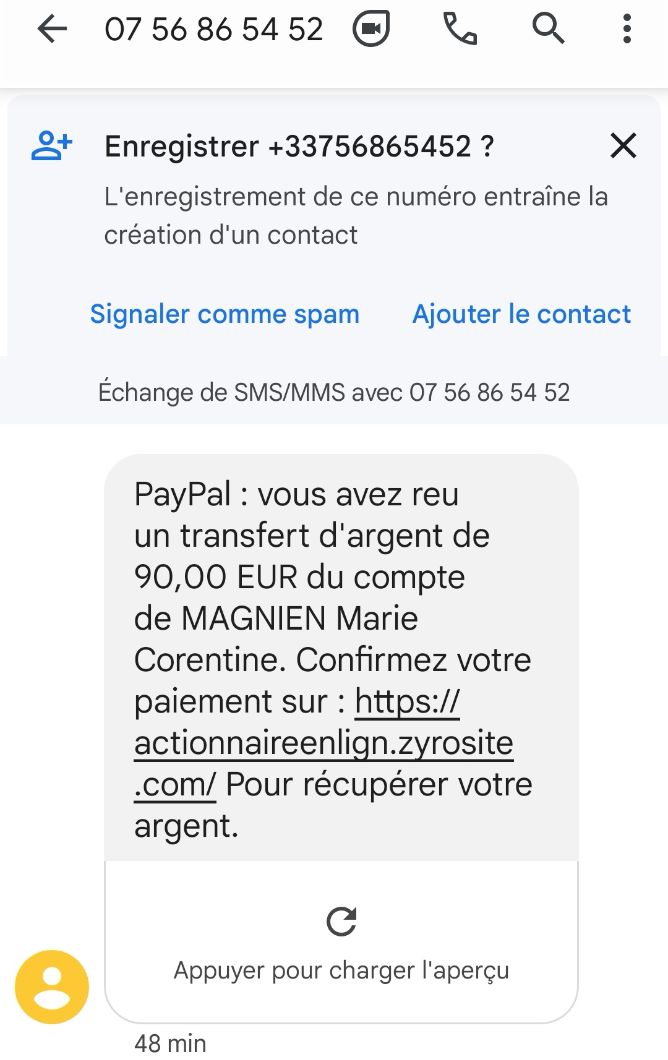
Task: Tap the banner text about création d'un contact
Action: click(x=356, y=216)
